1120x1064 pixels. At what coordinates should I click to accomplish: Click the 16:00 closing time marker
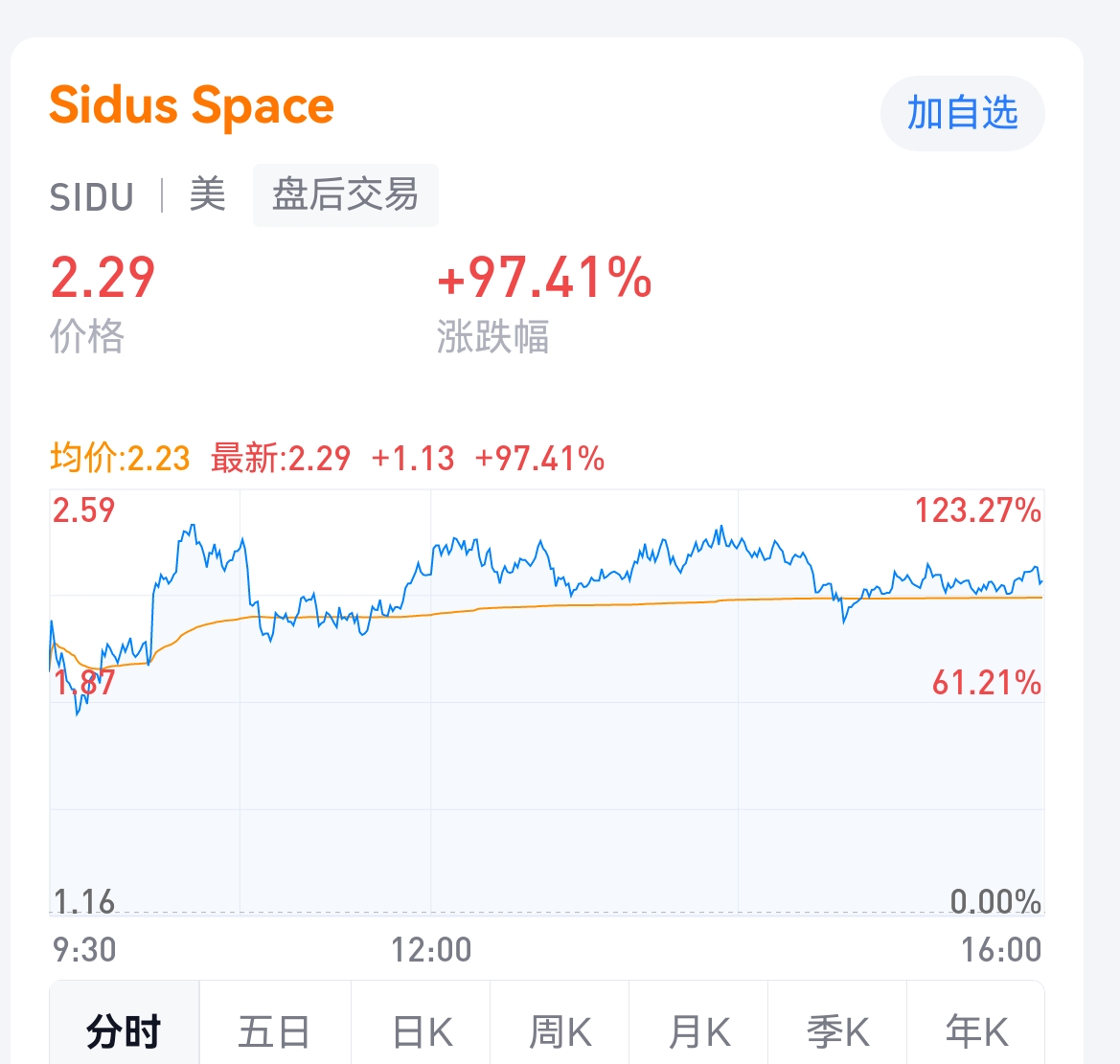1001,950
